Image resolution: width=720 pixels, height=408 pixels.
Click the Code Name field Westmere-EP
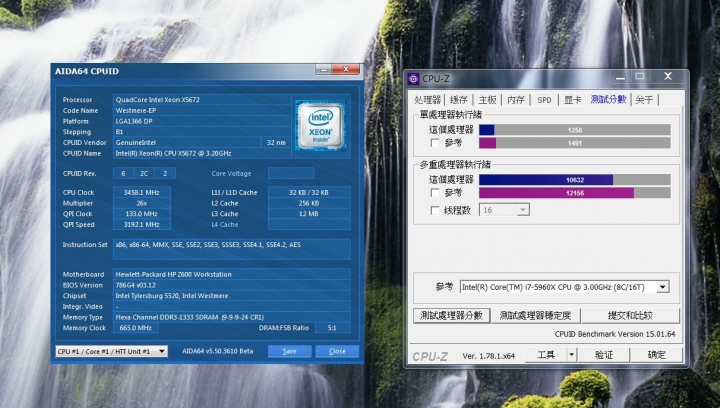202,111
